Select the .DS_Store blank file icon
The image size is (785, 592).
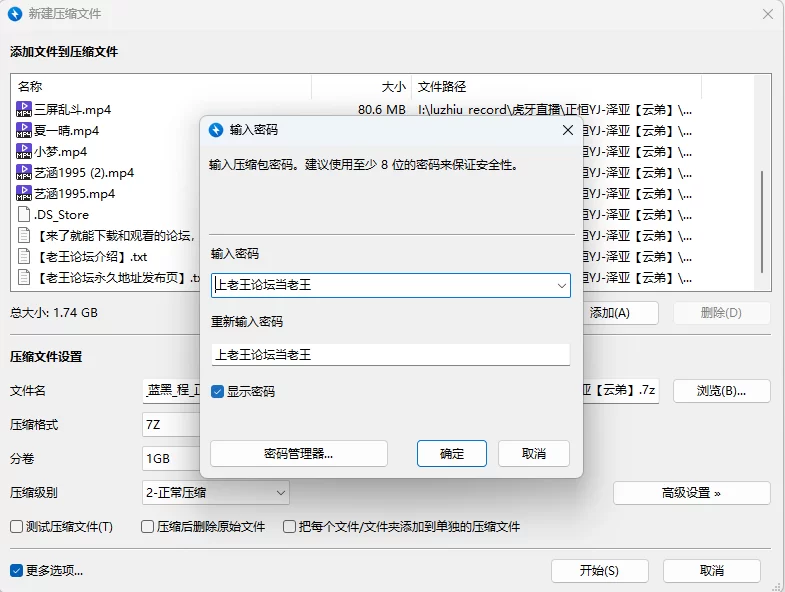click(25, 214)
